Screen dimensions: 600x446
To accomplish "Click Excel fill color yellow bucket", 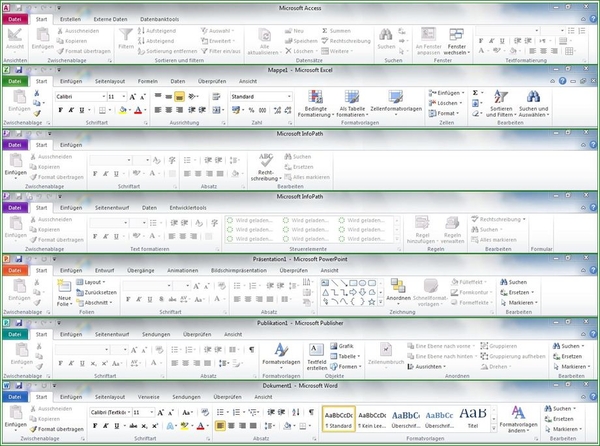I will tap(122, 110).
